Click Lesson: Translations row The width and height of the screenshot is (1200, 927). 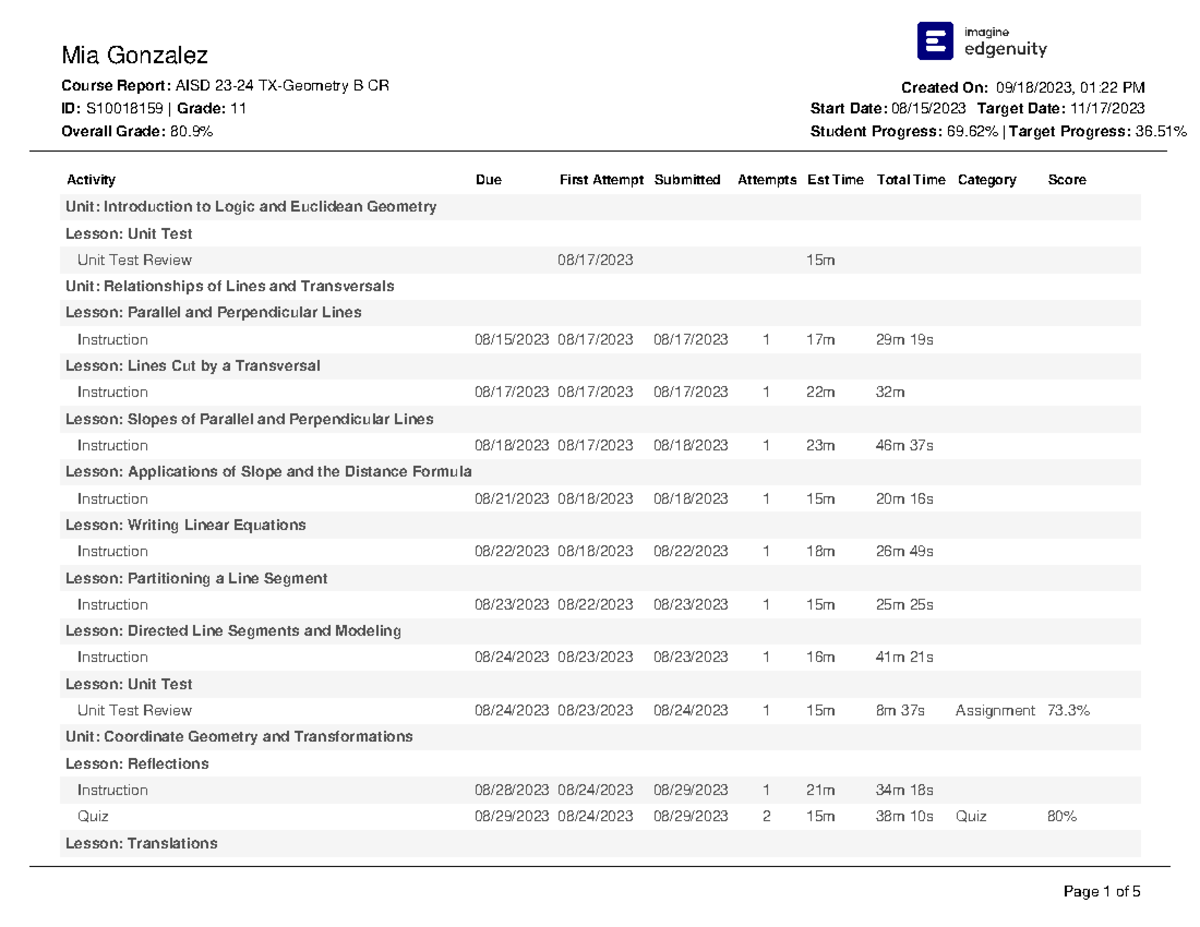coord(601,843)
